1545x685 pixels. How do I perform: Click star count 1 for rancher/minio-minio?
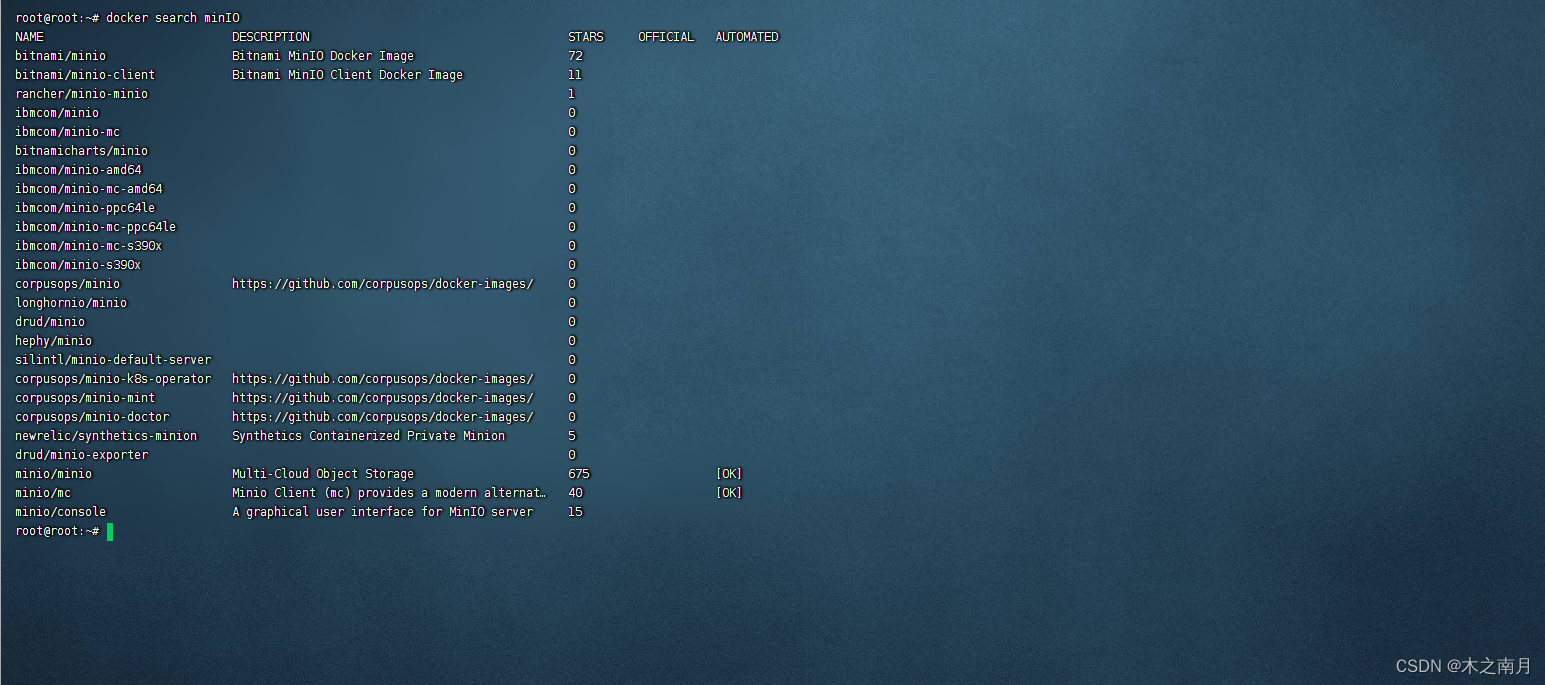(x=572, y=94)
